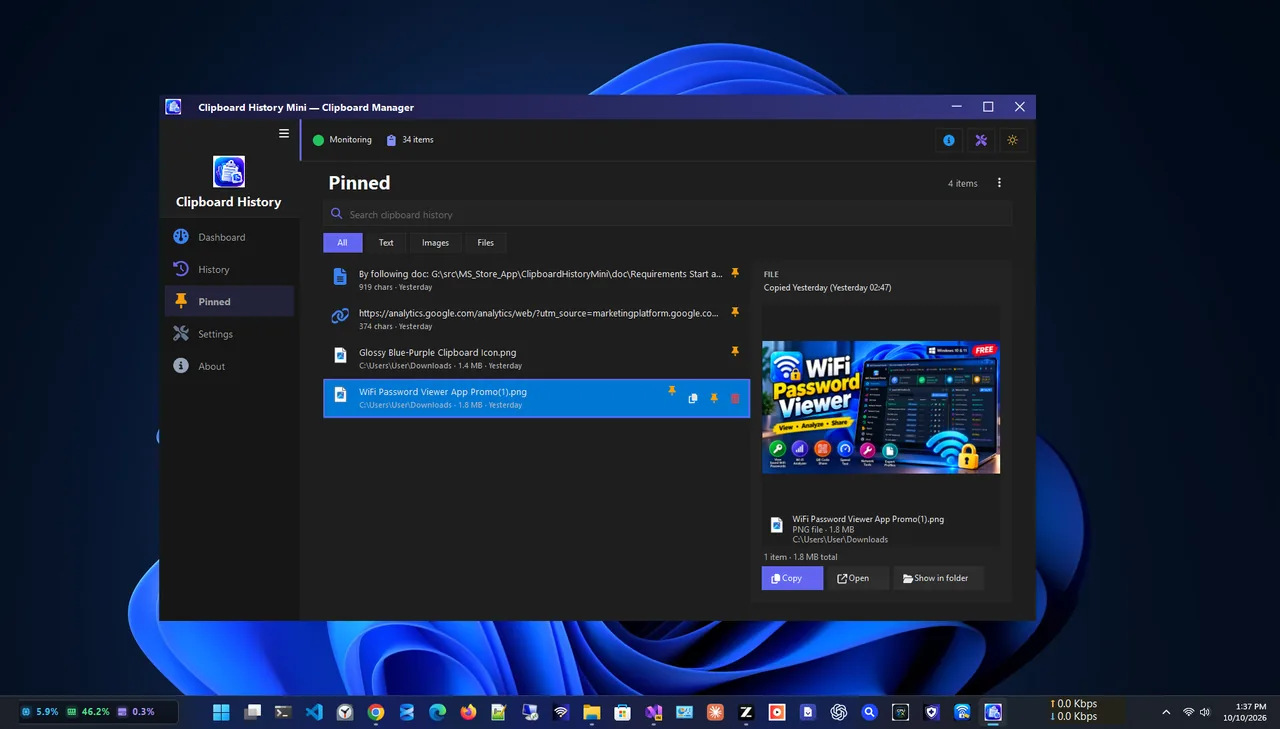Select the analytics.google.com URL entry
Image resolution: width=1280 pixels, height=729 pixels.
(x=536, y=319)
